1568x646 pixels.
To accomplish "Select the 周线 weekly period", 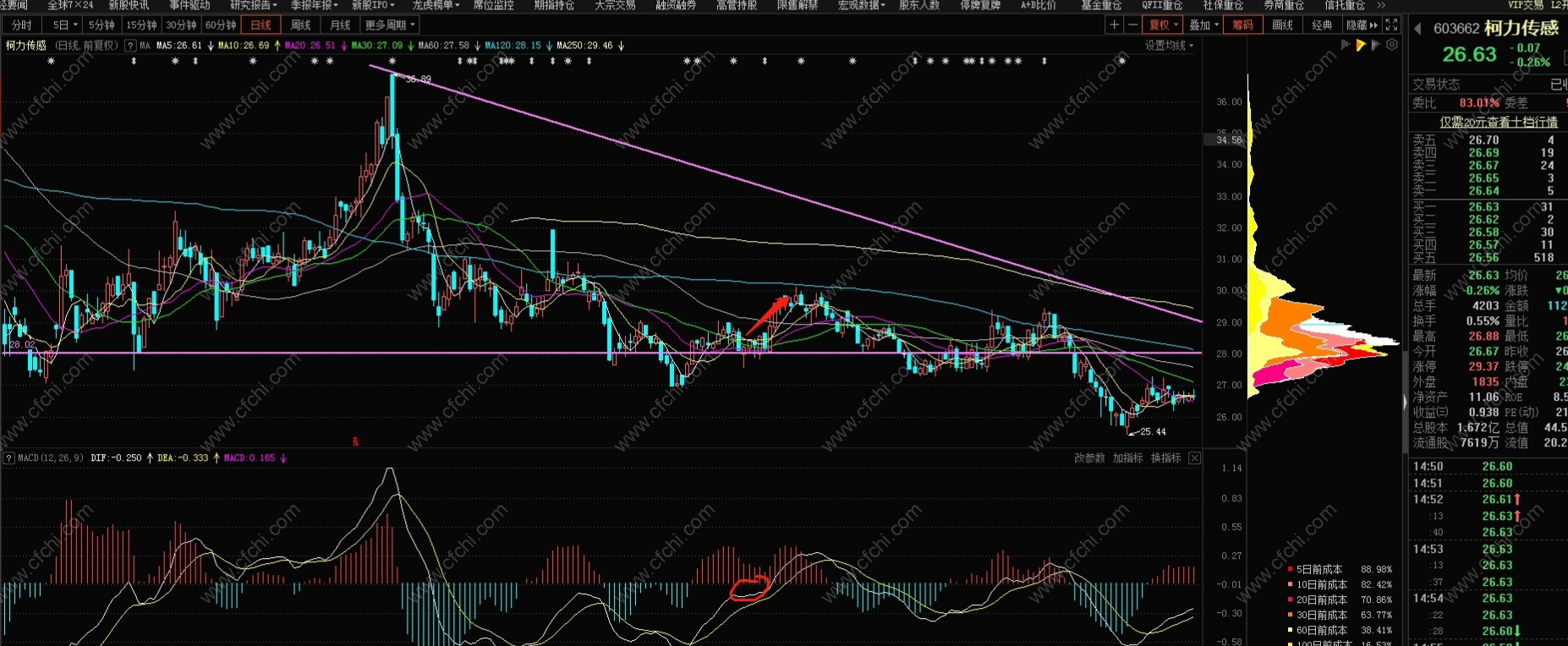I will [300, 25].
